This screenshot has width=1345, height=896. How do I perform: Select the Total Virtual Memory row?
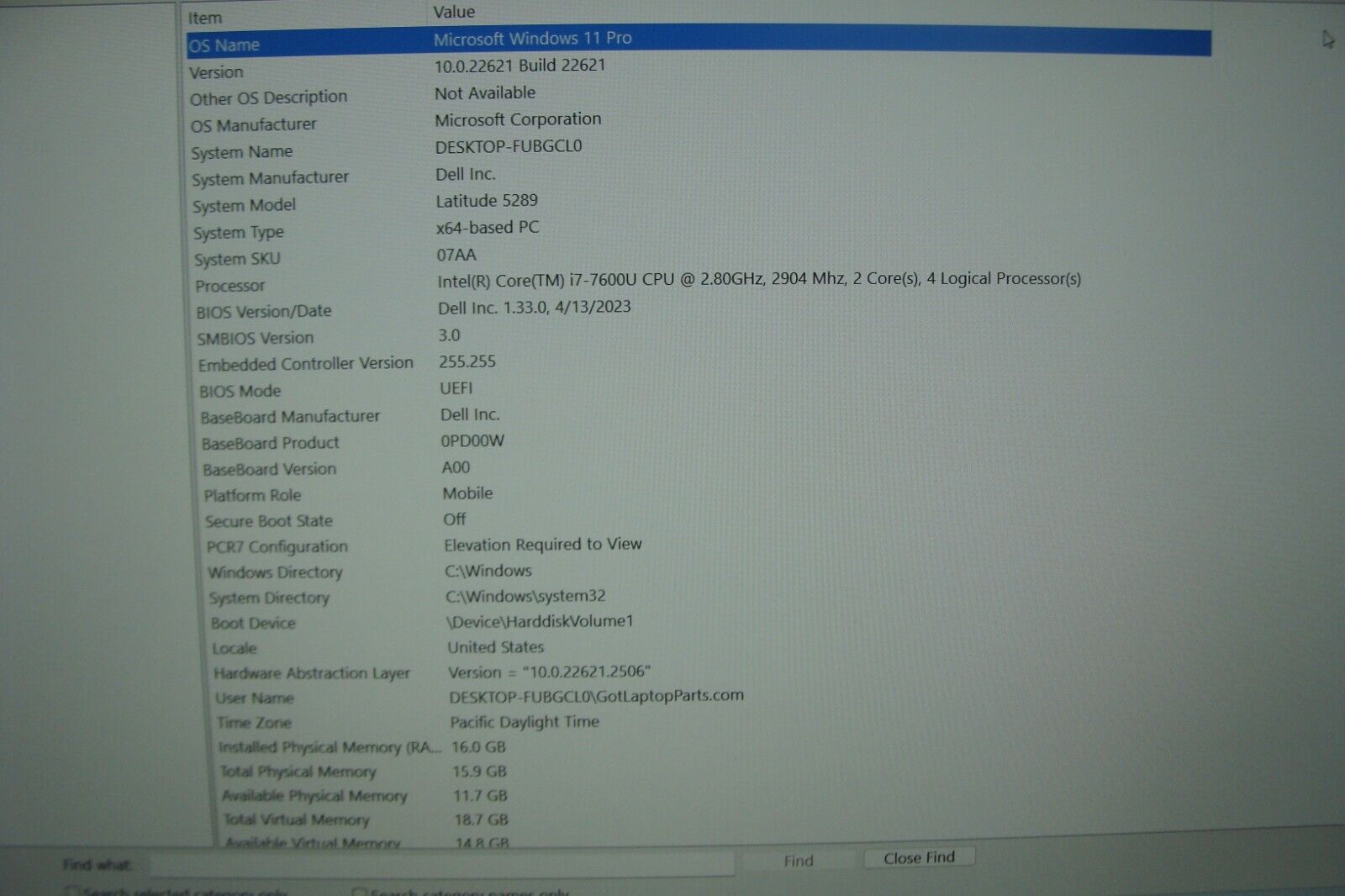pyautogui.click(x=716, y=819)
